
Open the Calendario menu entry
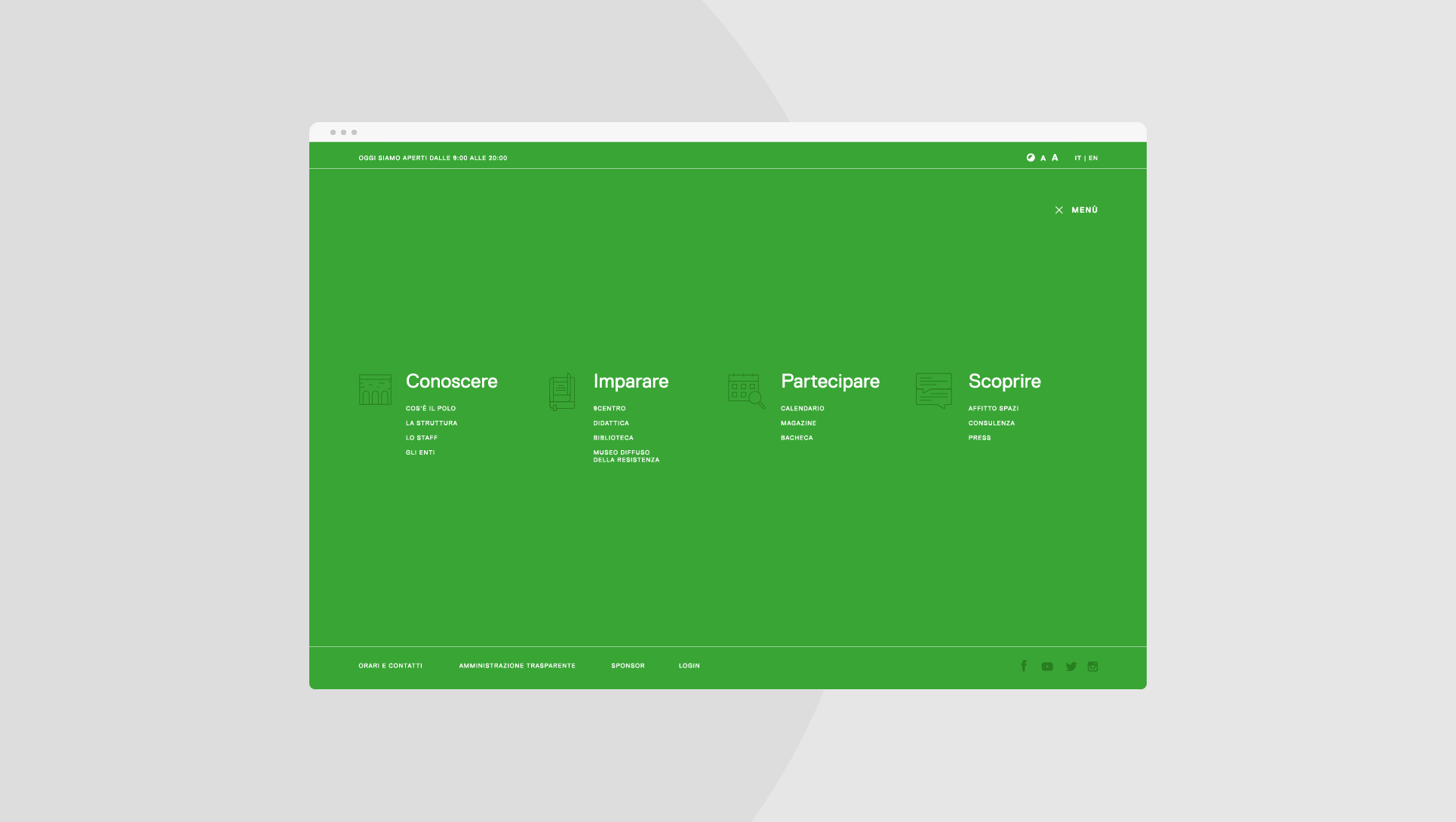802,409
